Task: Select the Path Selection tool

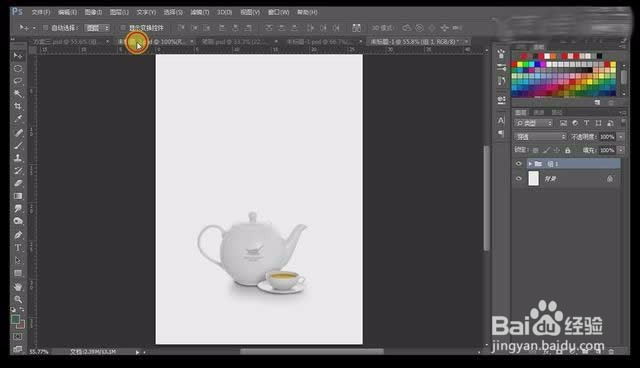Action: point(18,260)
